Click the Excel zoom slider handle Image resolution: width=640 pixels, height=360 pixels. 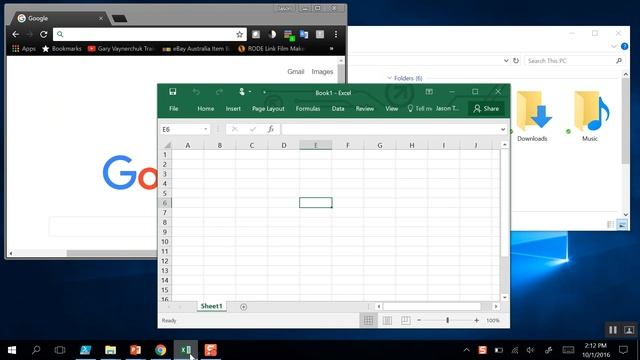(448, 320)
